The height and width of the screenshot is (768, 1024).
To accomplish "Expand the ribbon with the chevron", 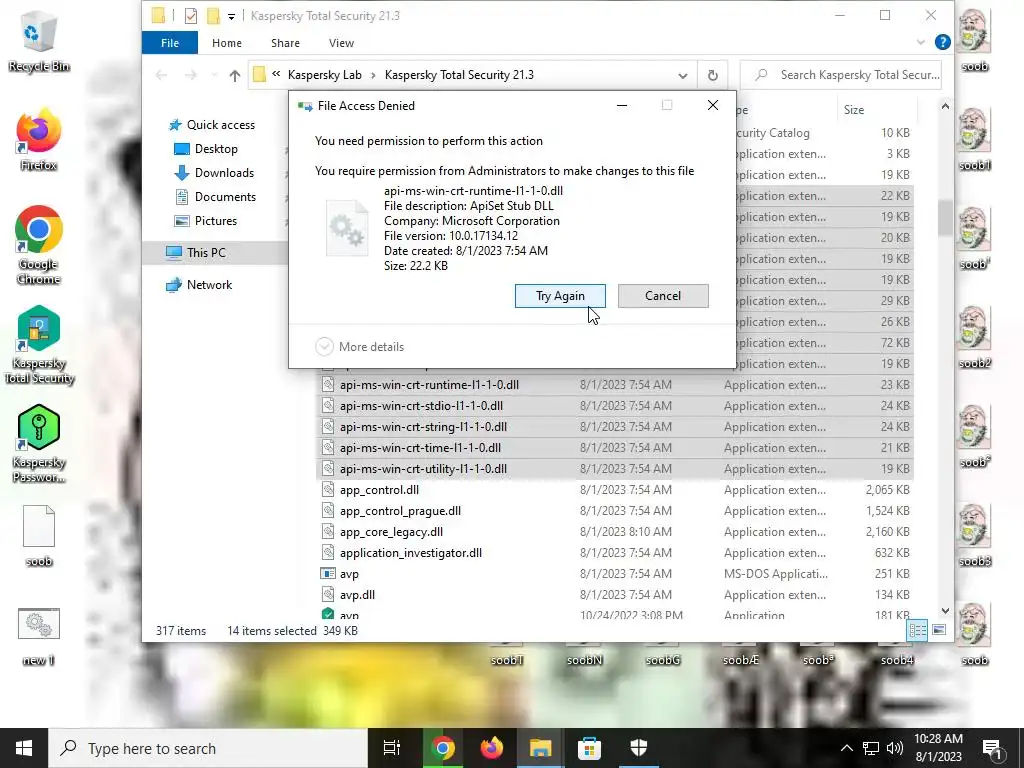I will 921,42.
